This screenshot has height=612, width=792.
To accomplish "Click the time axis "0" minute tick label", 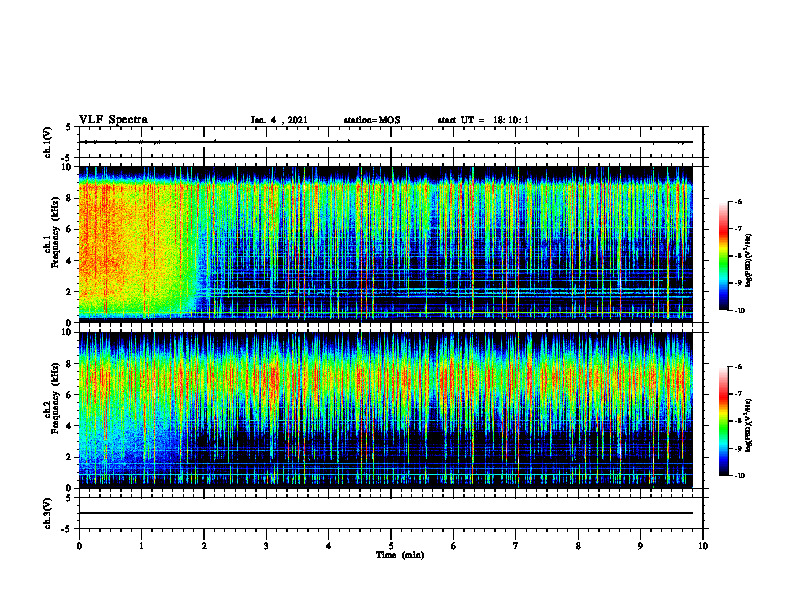I will [79, 546].
